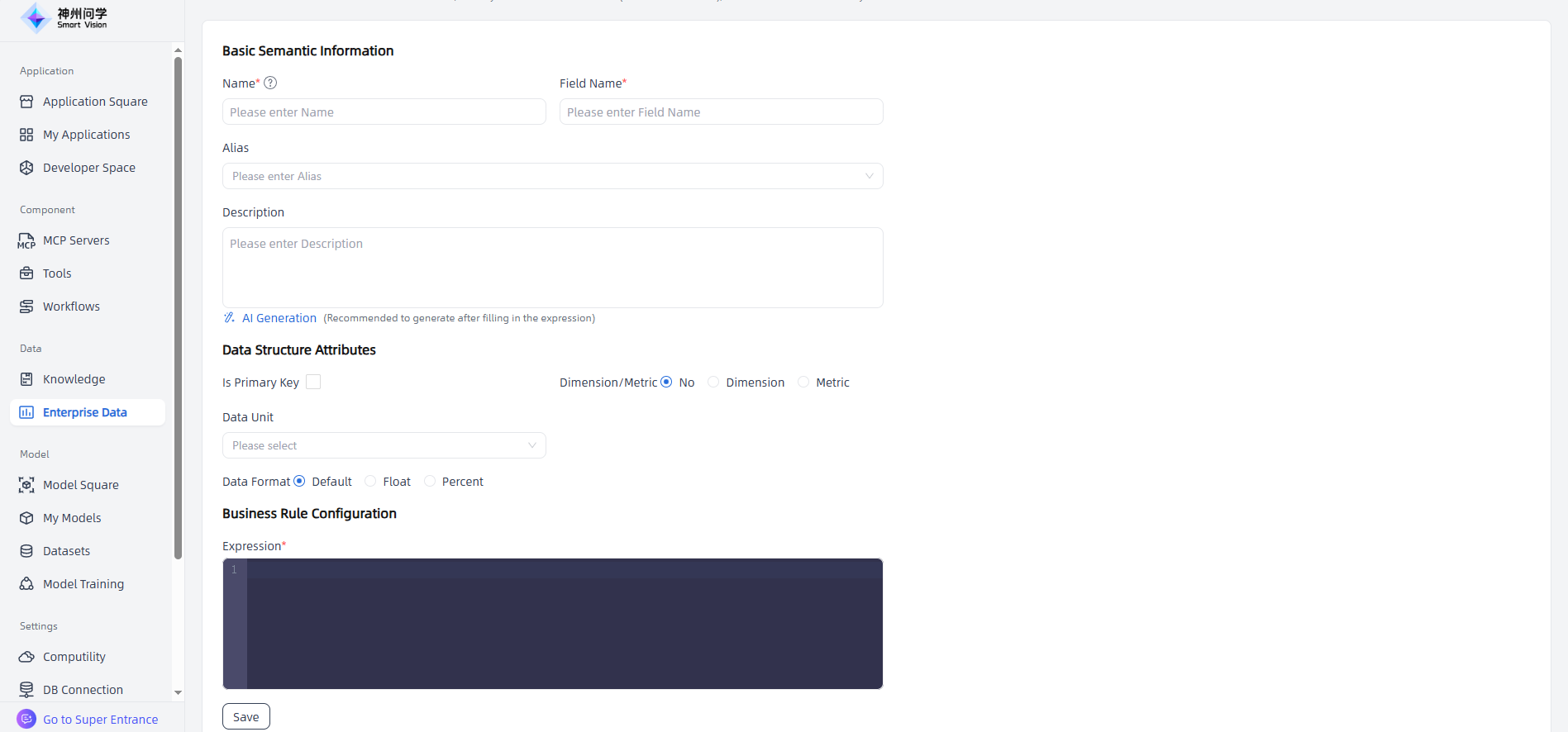The height and width of the screenshot is (732, 1568).
Task: Focus the Field Name input box
Action: click(721, 112)
